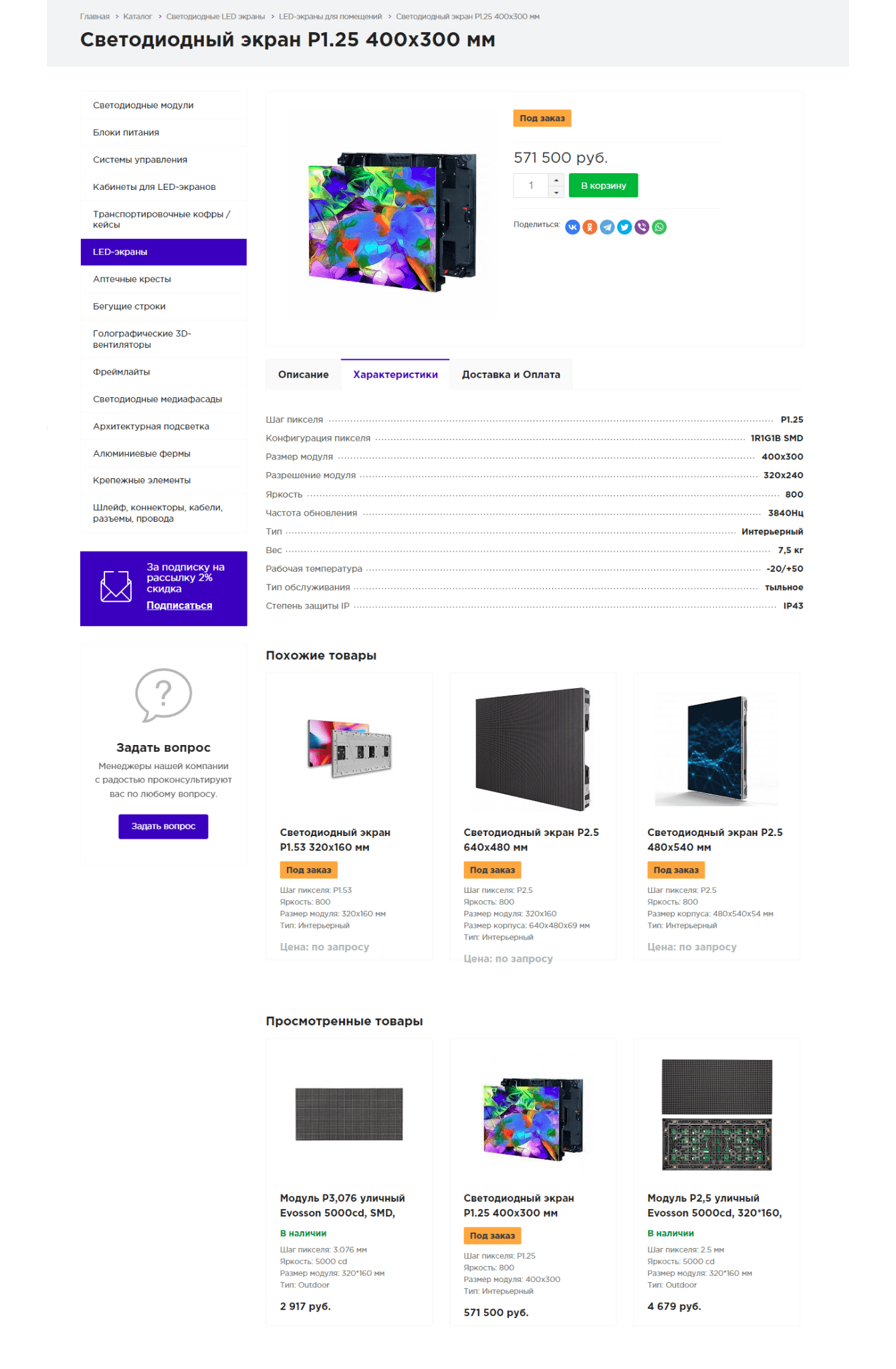Share product on VK icon
Image resolution: width=896 pixels, height=1369 pixels.
point(572,227)
